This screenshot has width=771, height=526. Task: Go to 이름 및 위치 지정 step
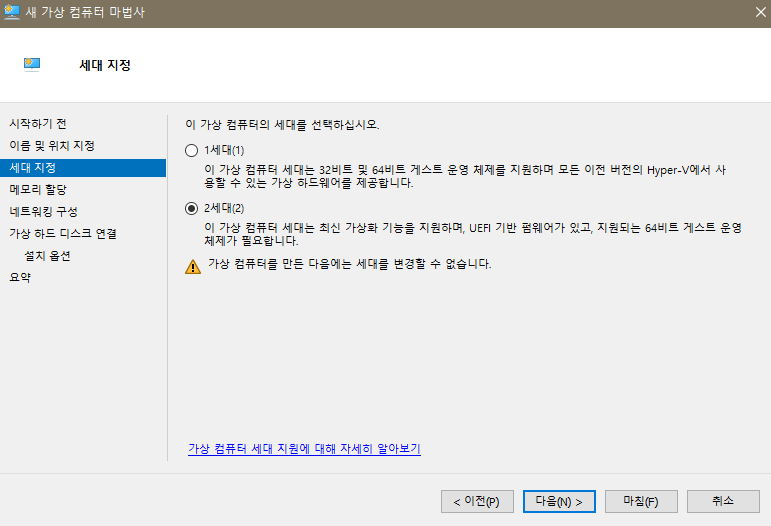click(x=52, y=146)
